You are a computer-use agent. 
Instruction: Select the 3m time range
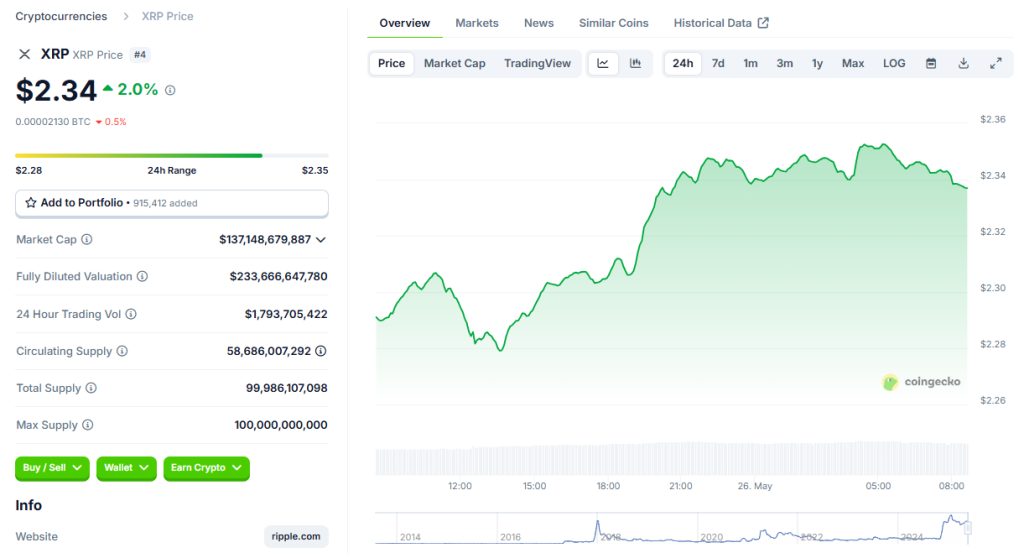(784, 63)
